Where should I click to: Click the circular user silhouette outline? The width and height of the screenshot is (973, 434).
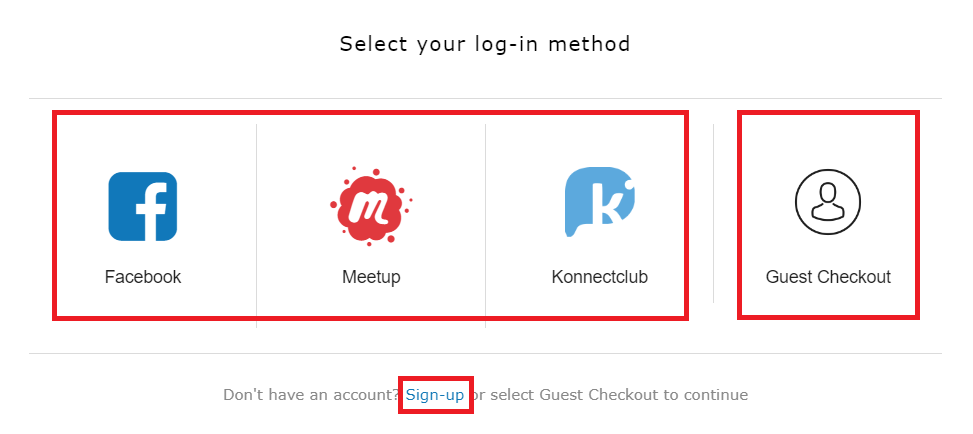pyautogui.click(x=828, y=200)
